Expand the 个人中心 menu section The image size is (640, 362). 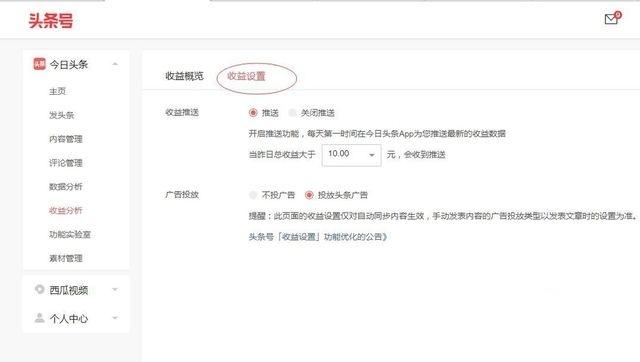115,318
